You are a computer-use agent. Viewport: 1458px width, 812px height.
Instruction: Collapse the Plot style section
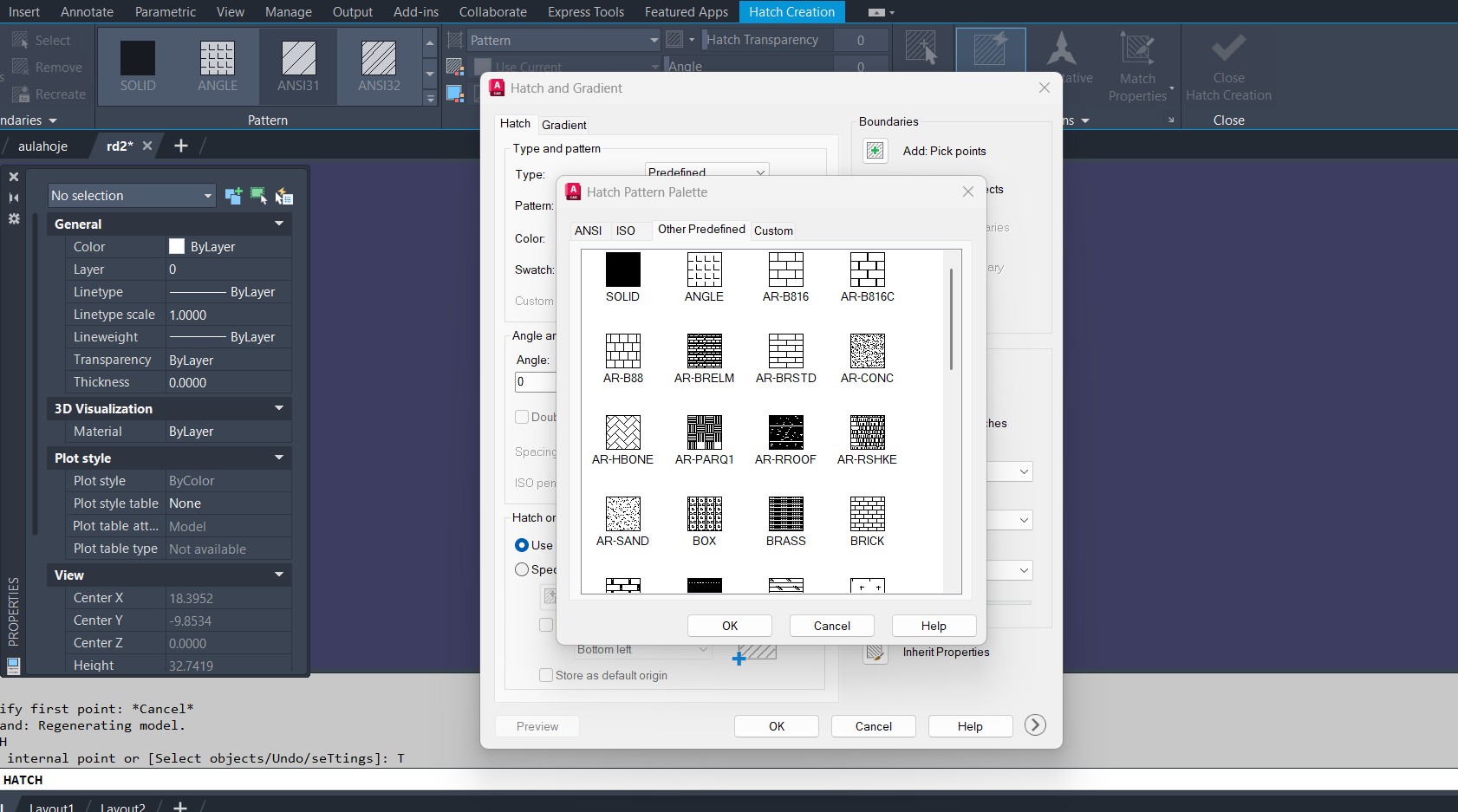coord(279,458)
